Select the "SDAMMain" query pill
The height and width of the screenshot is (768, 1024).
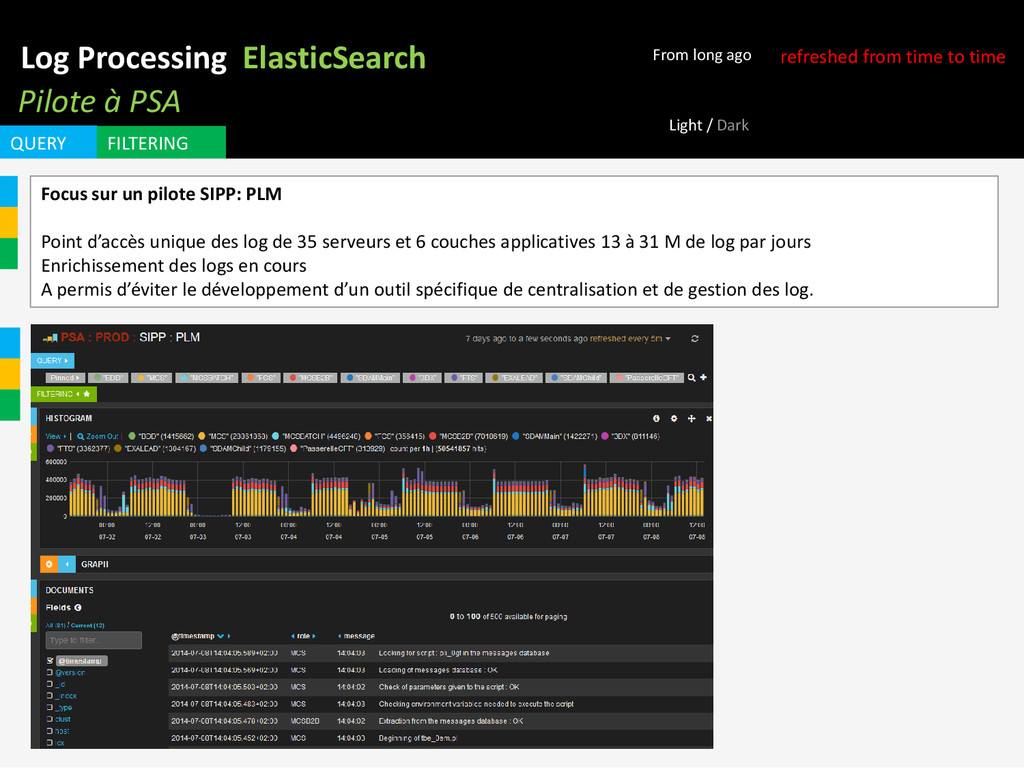[371, 377]
